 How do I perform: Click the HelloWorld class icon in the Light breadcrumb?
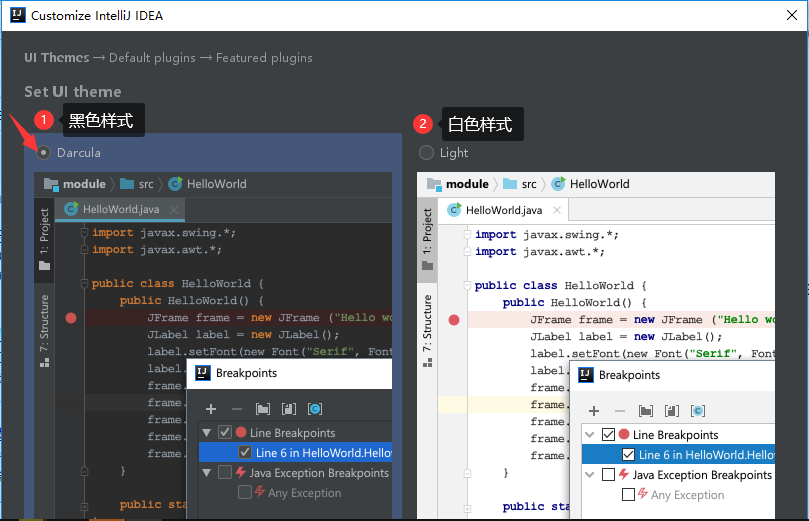[x=558, y=184]
